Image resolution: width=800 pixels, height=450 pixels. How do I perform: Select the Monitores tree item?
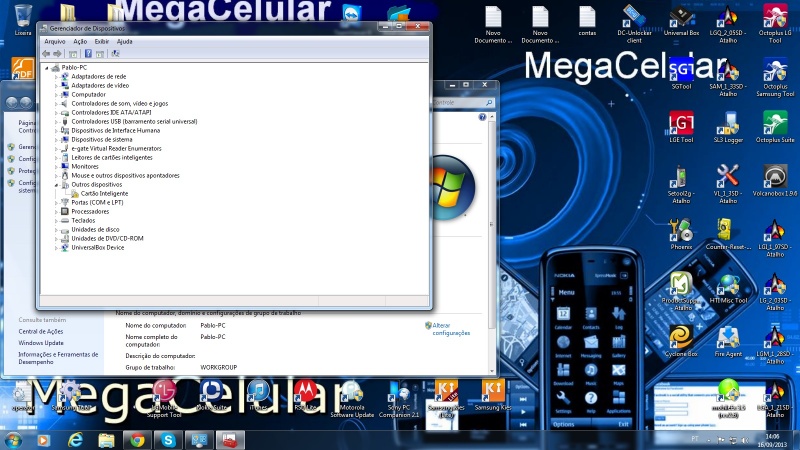pos(85,166)
